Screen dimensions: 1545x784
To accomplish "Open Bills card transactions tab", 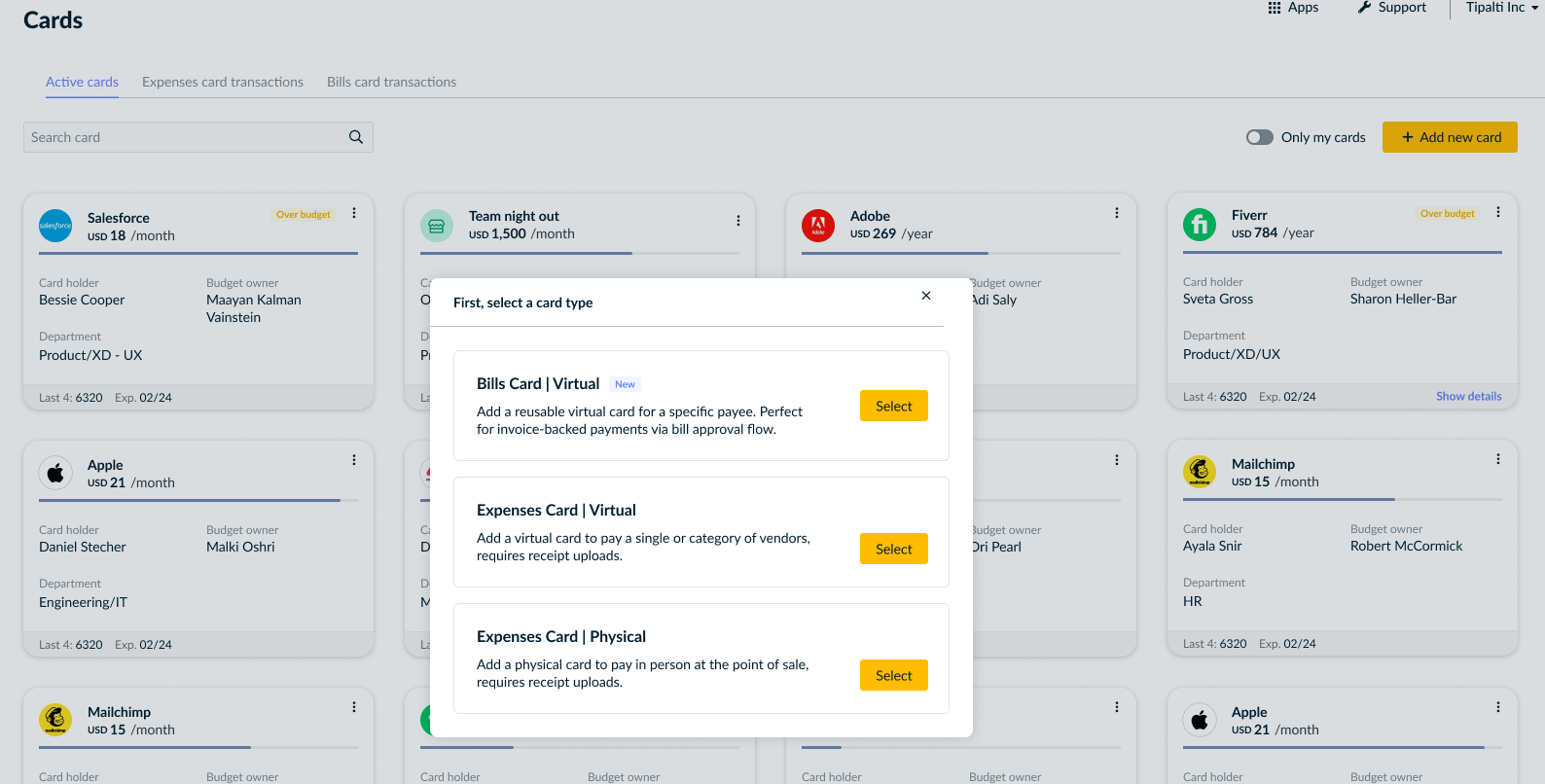I will 391,82.
